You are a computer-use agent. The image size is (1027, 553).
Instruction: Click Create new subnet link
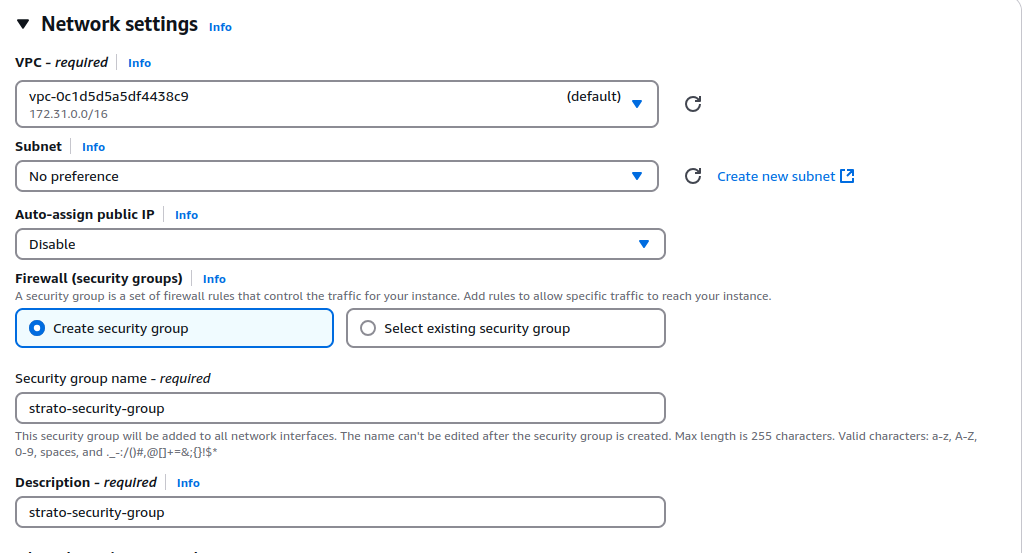coord(776,176)
